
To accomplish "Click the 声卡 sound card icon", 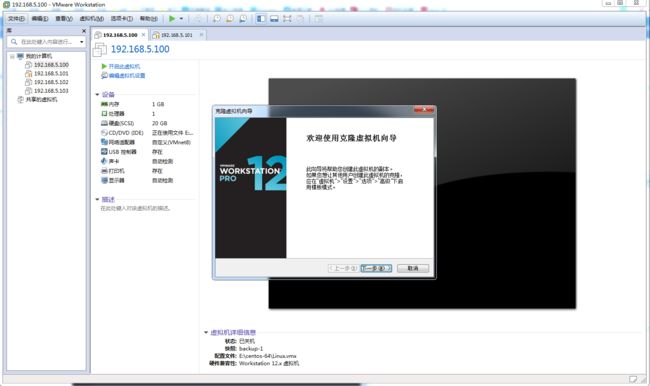I will click(104, 161).
